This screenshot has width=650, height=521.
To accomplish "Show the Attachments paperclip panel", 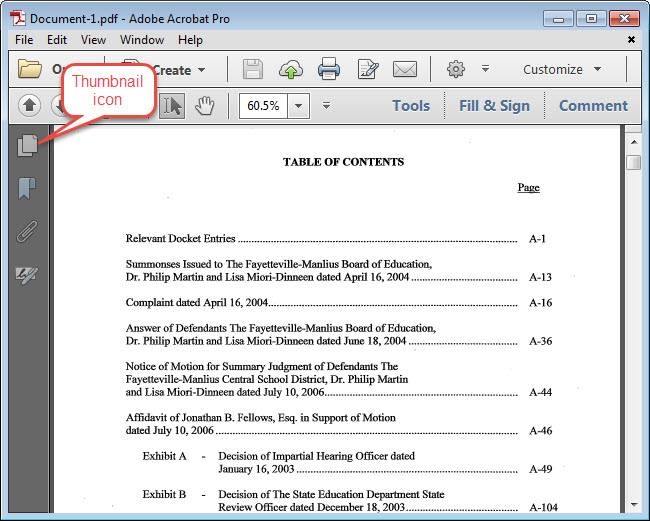I will coord(27,232).
